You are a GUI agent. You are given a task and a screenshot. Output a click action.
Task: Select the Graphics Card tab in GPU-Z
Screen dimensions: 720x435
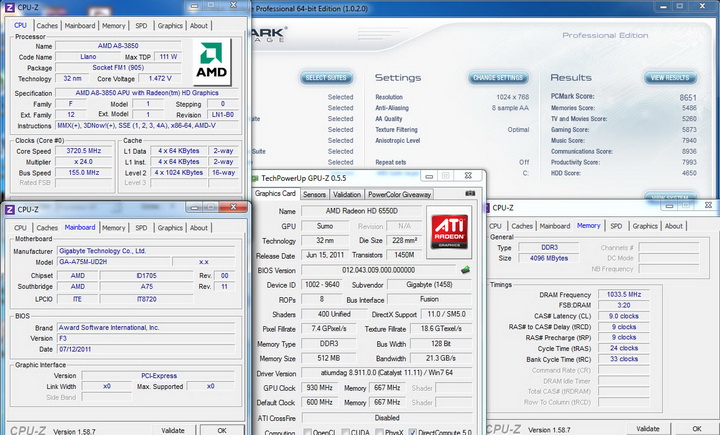(275, 193)
